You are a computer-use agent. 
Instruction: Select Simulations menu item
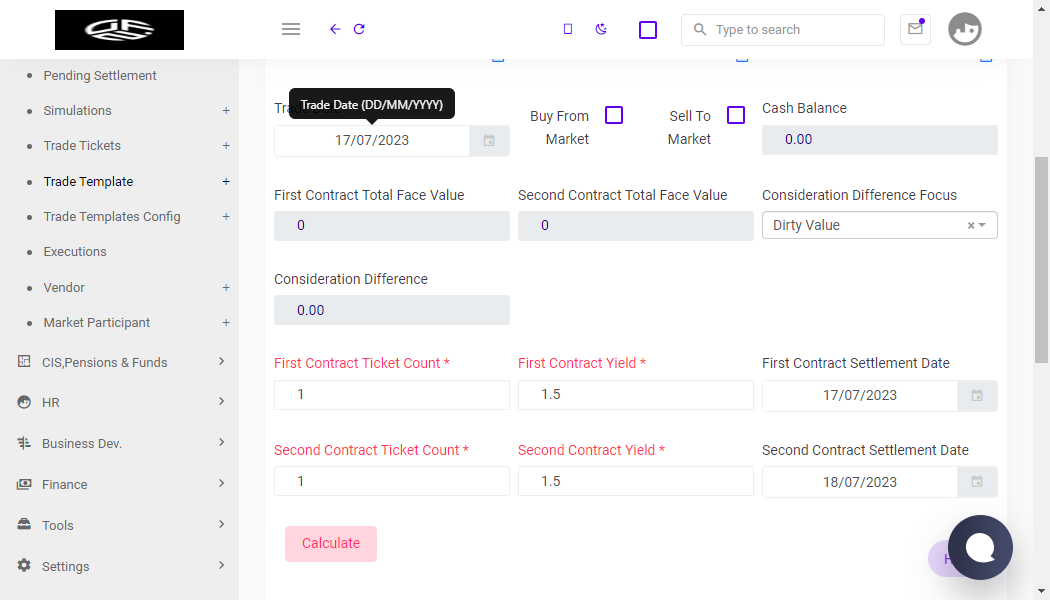[78, 110]
